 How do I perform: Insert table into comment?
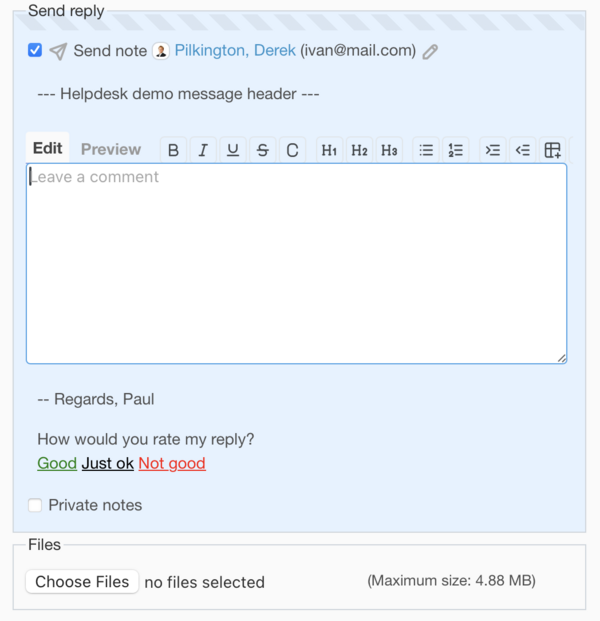(552, 150)
